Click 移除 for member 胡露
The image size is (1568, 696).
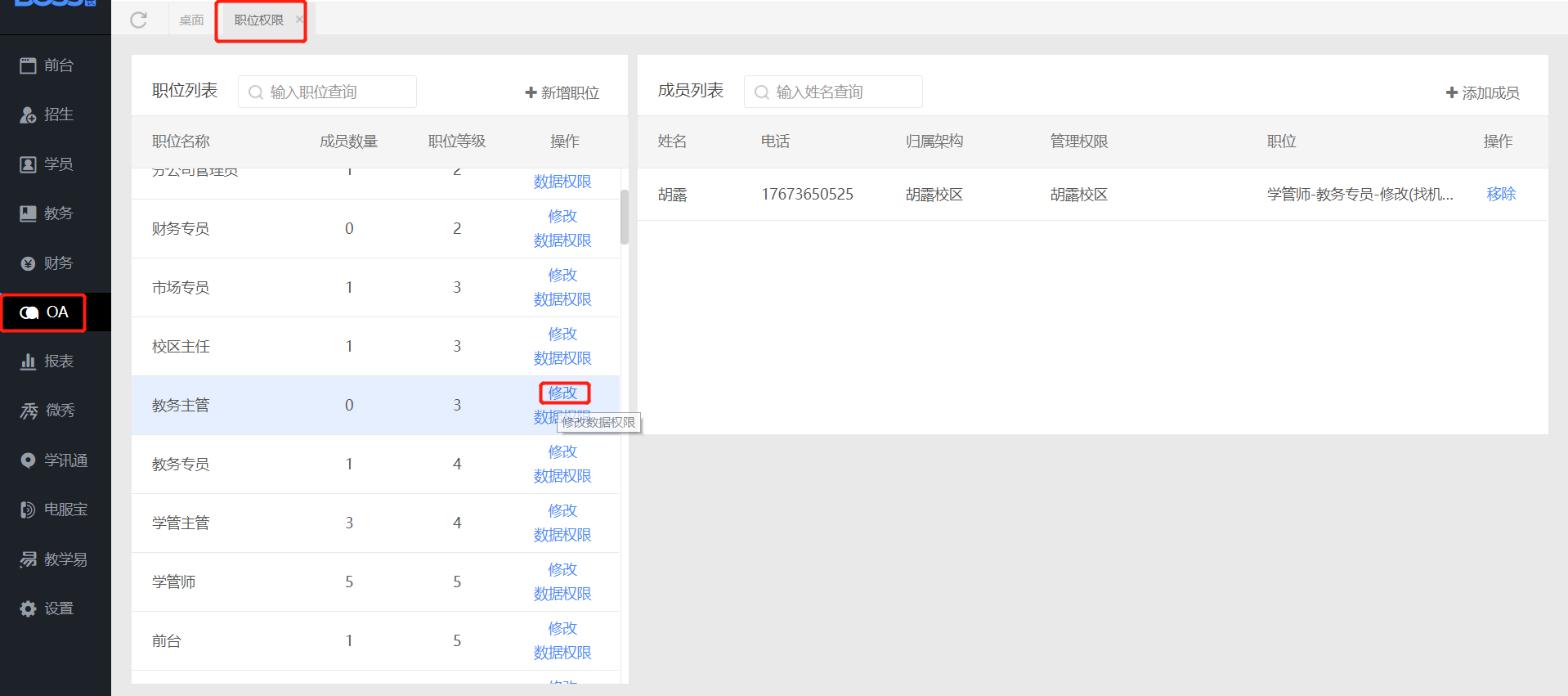click(1501, 194)
